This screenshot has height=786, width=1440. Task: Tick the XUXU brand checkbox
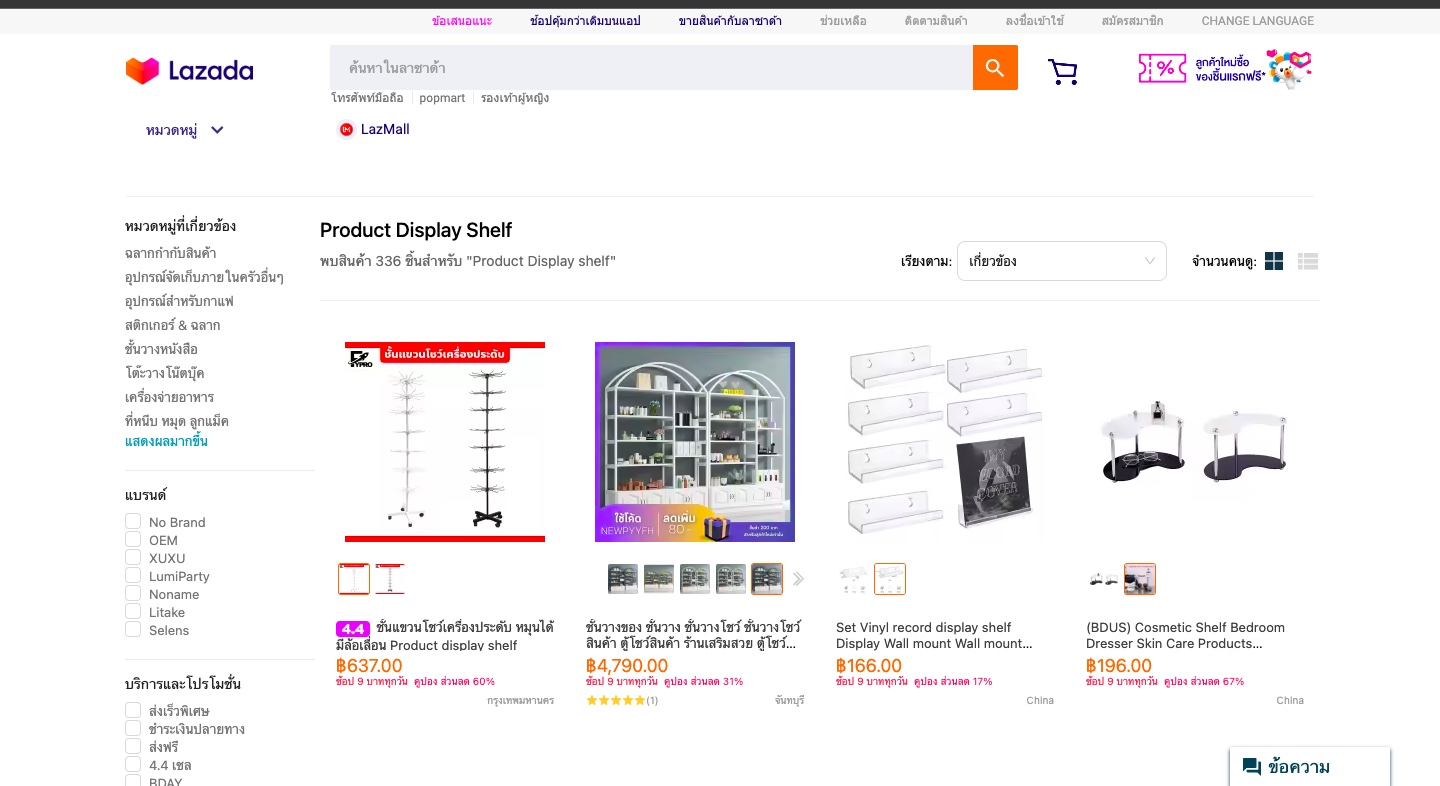[x=133, y=558]
